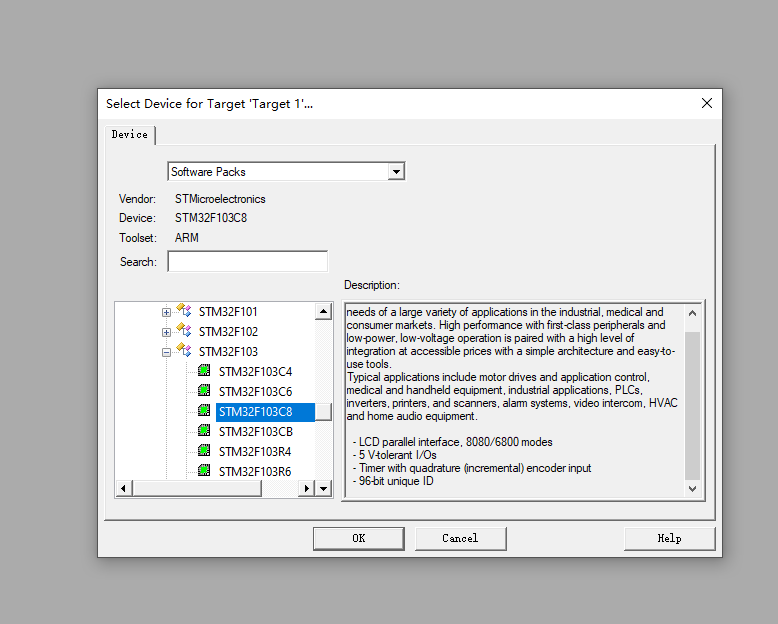Click description pane scroll up arrow
This screenshot has width=778, height=624.
pos(693,313)
